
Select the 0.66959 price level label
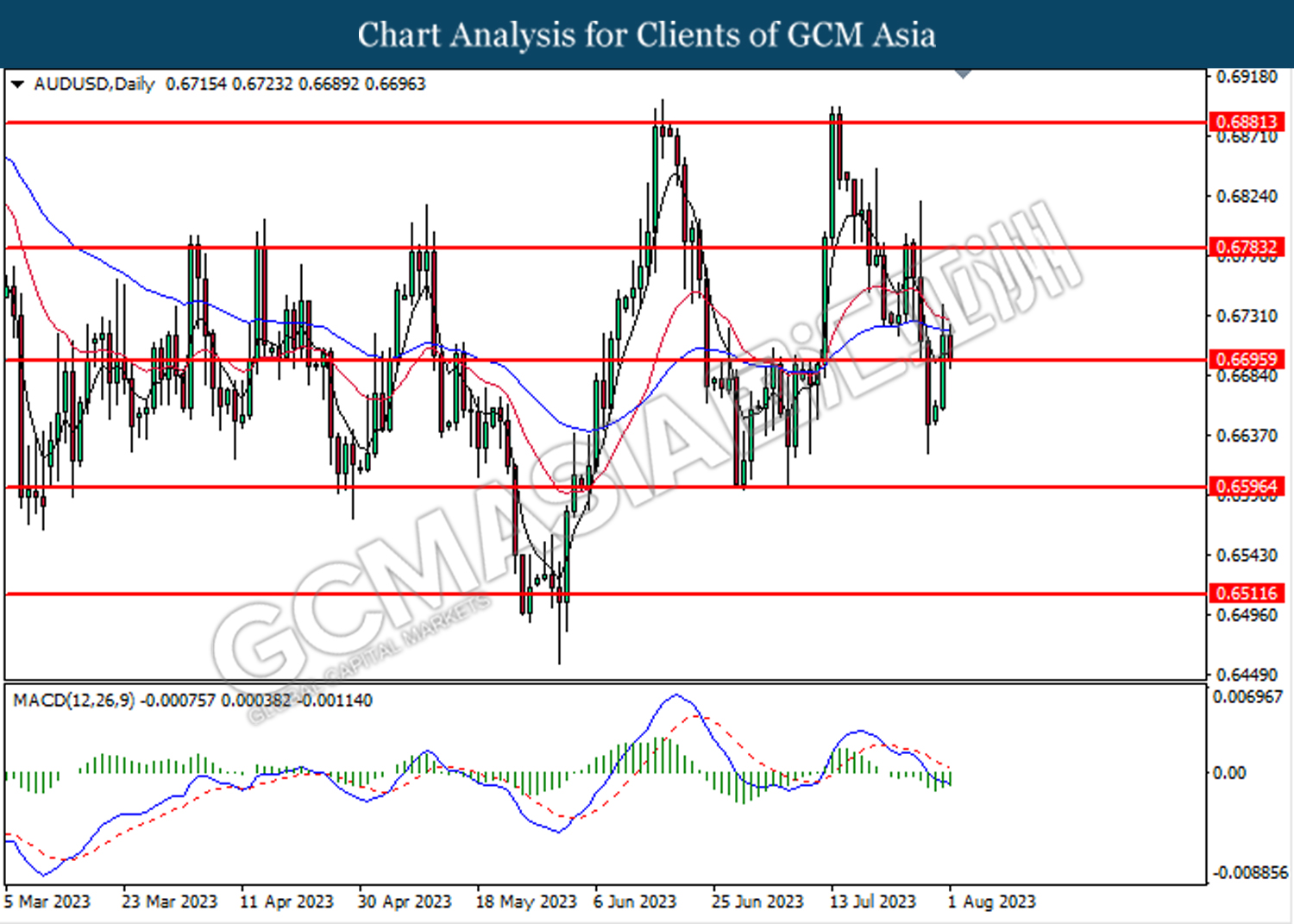(1246, 359)
